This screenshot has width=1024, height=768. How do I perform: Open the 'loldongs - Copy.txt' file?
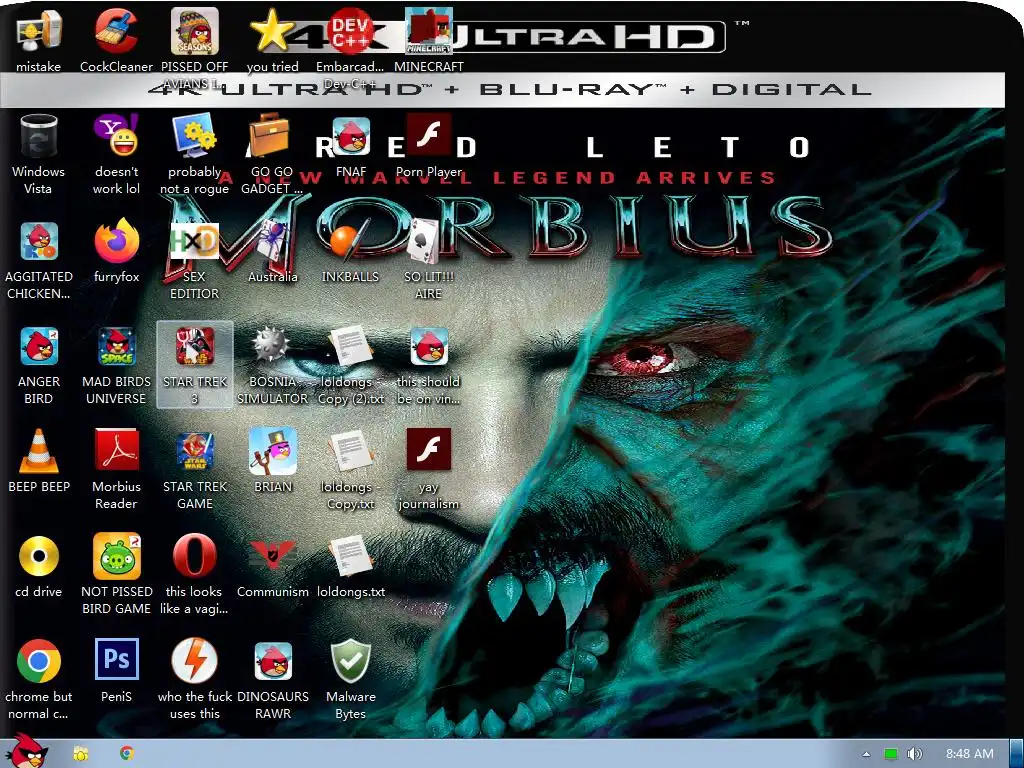tap(351, 451)
